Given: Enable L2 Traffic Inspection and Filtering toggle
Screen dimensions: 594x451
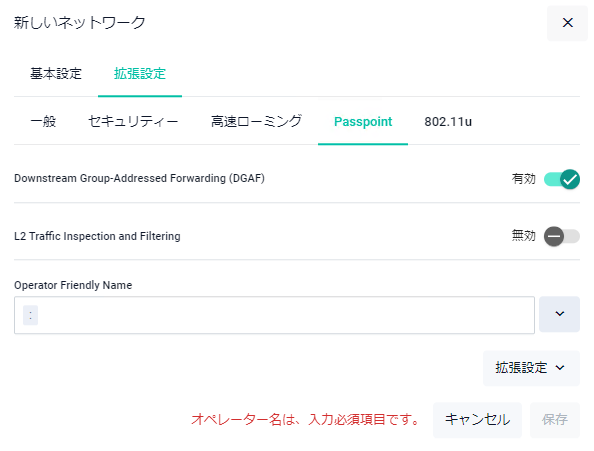Looking at the screenshot, I should coord(562,236).
